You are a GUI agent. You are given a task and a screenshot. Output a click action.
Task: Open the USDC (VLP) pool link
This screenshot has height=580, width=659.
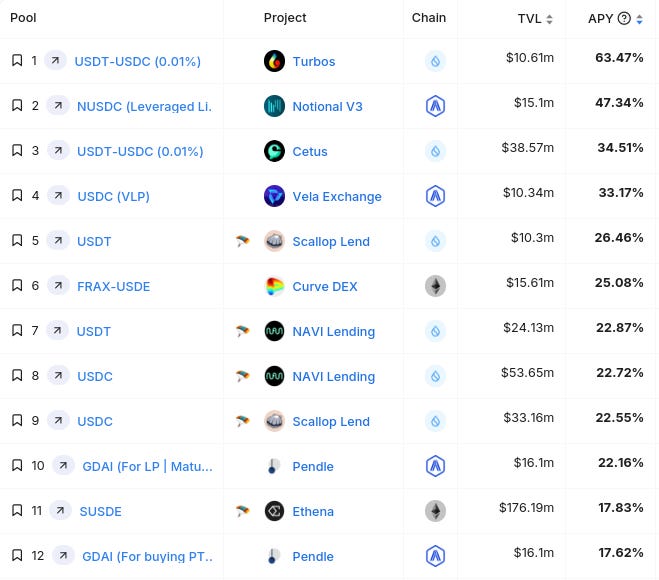click(x=113, y=196)
